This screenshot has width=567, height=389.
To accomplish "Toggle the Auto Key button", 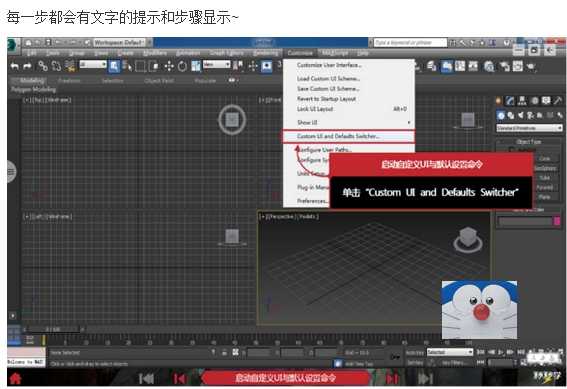I will [415, 352].
